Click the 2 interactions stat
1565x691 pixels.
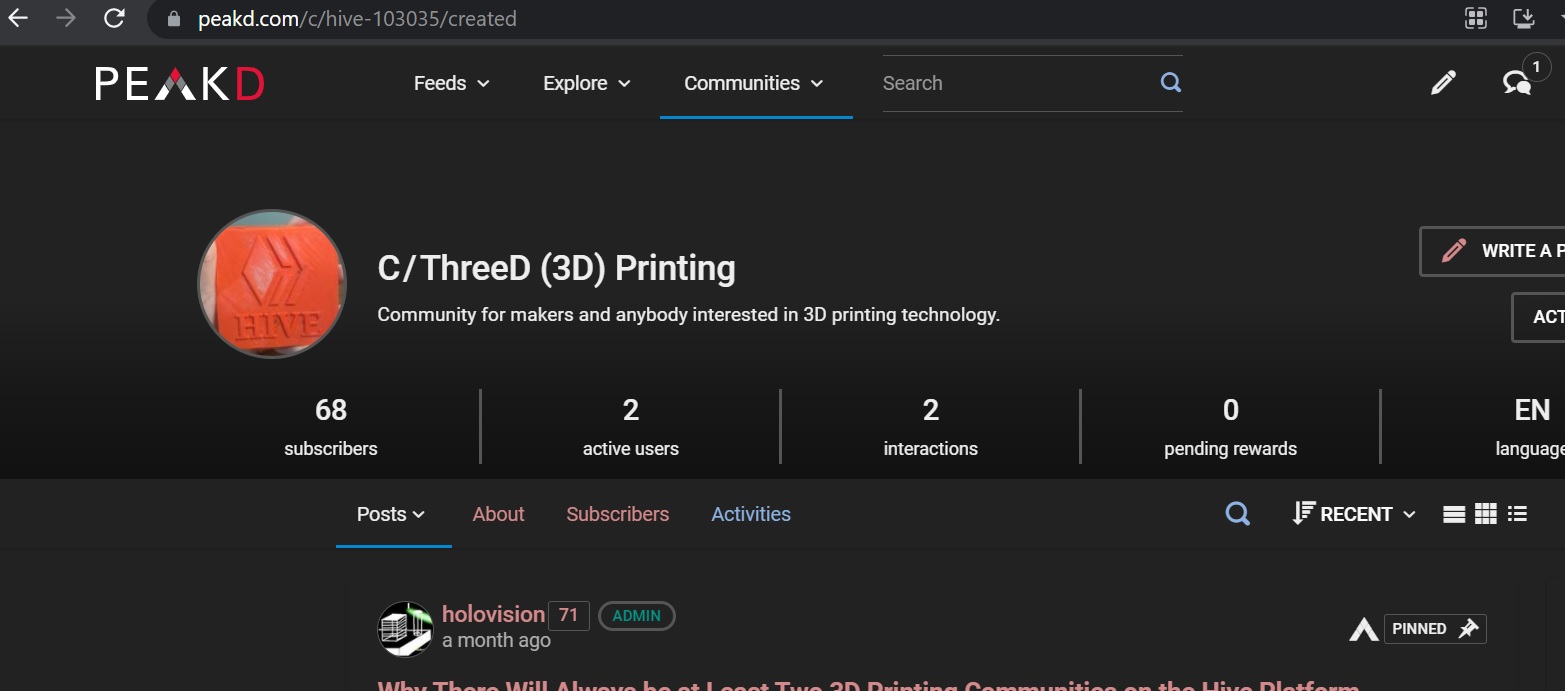pos(931,427)
